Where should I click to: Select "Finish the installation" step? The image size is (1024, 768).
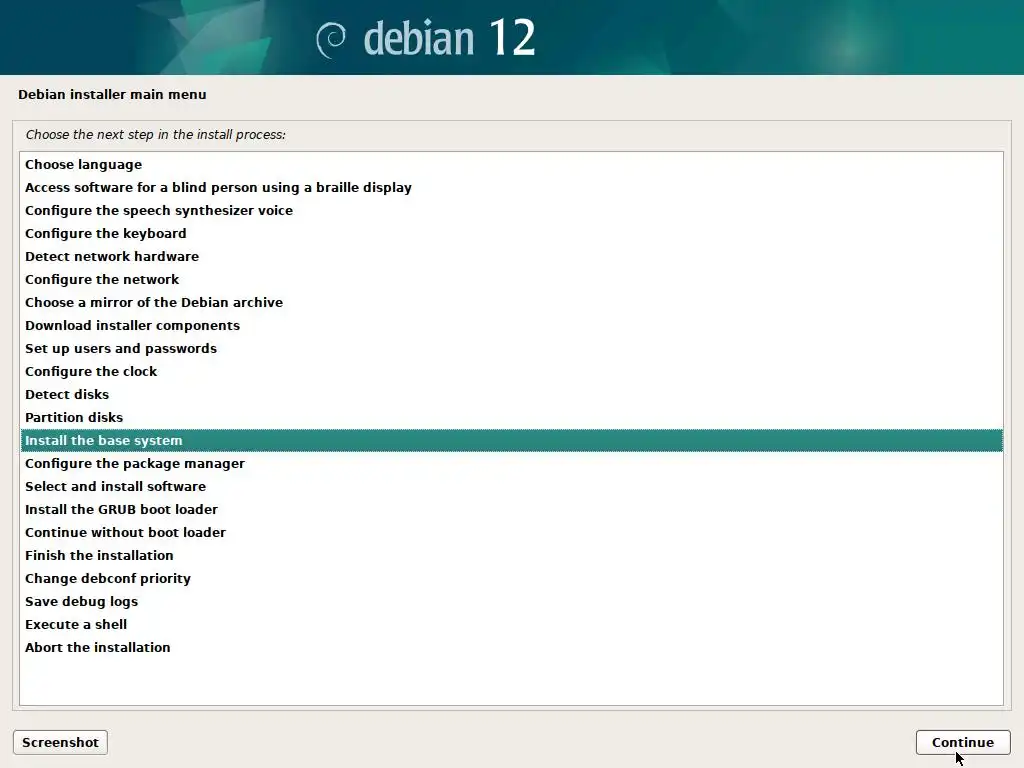511,555
